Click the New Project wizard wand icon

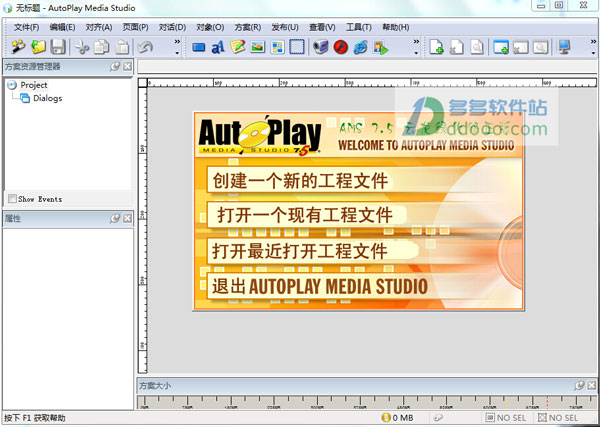coord(18,47)
